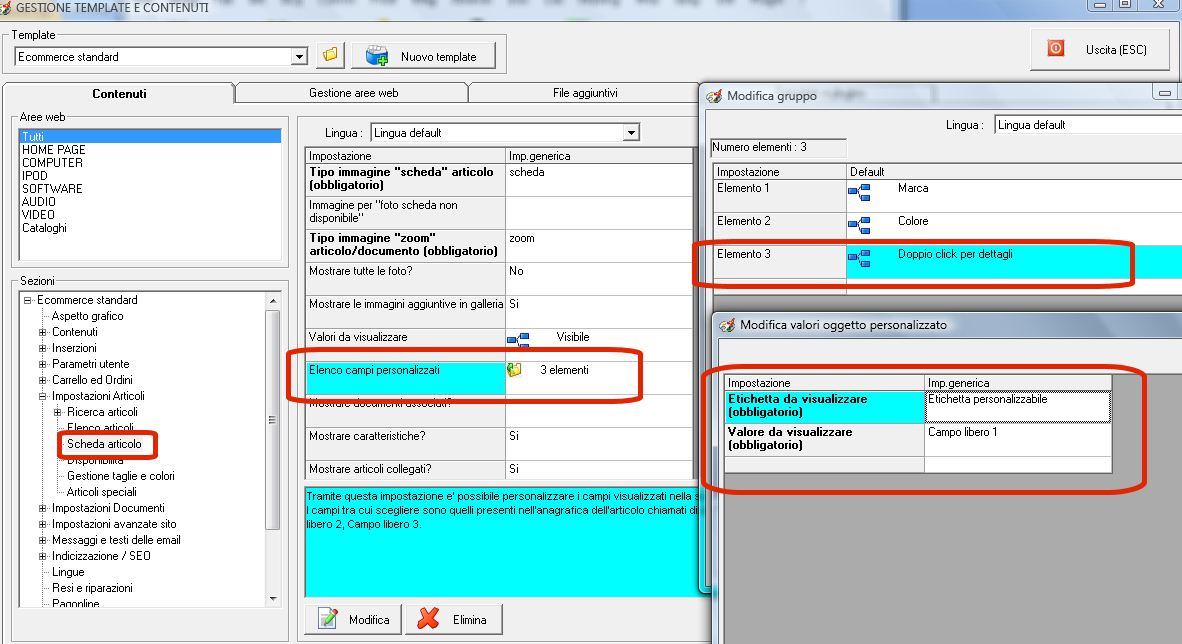
Task: Select VIDEO in Aree web list
Action: click(x=38, y=214)
